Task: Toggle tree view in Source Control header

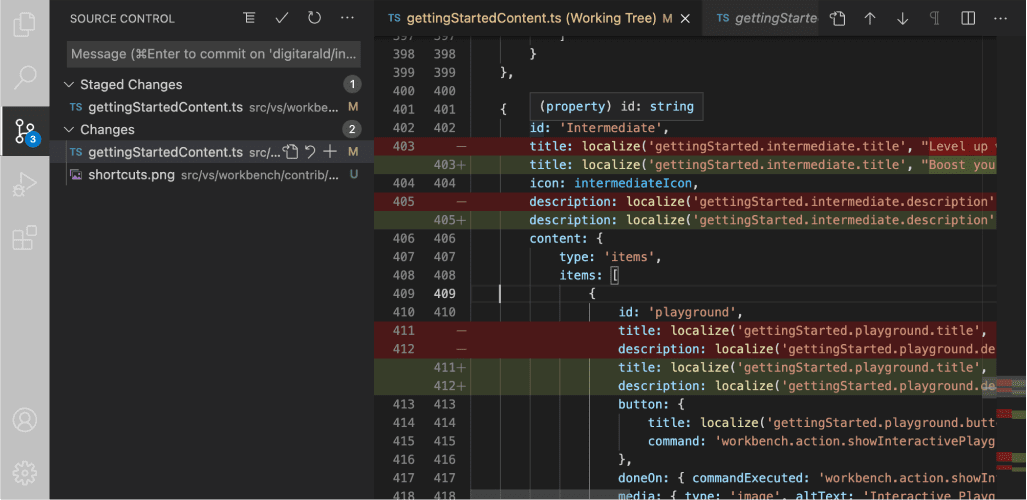Action: [249, 18]
